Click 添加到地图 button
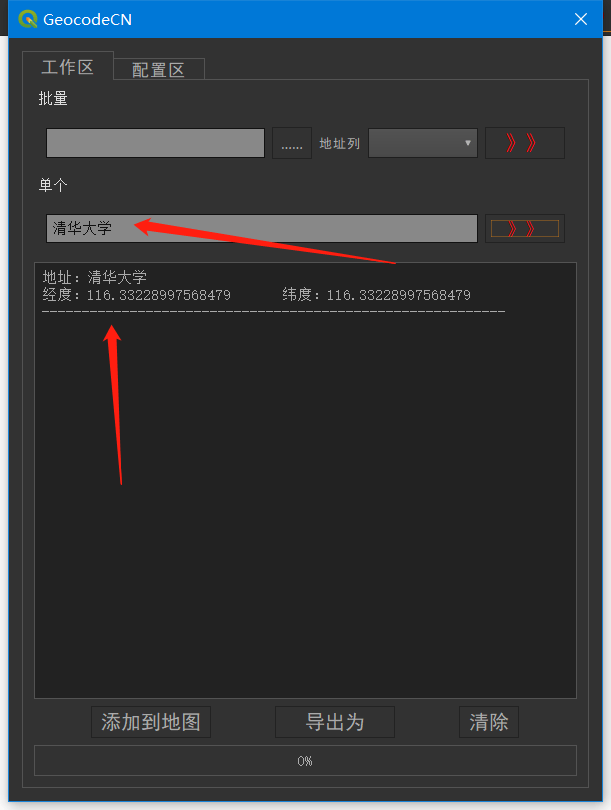The width and height of the screenshot is (611, 810). [151, 722]
